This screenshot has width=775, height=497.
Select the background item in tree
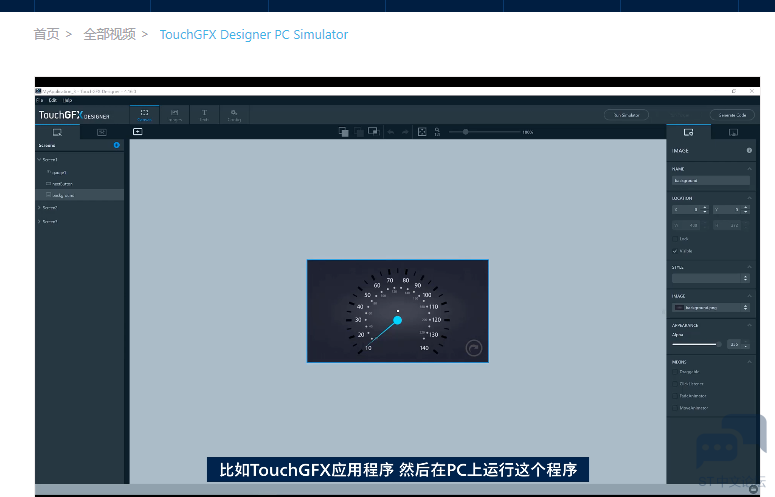point(80,195)
